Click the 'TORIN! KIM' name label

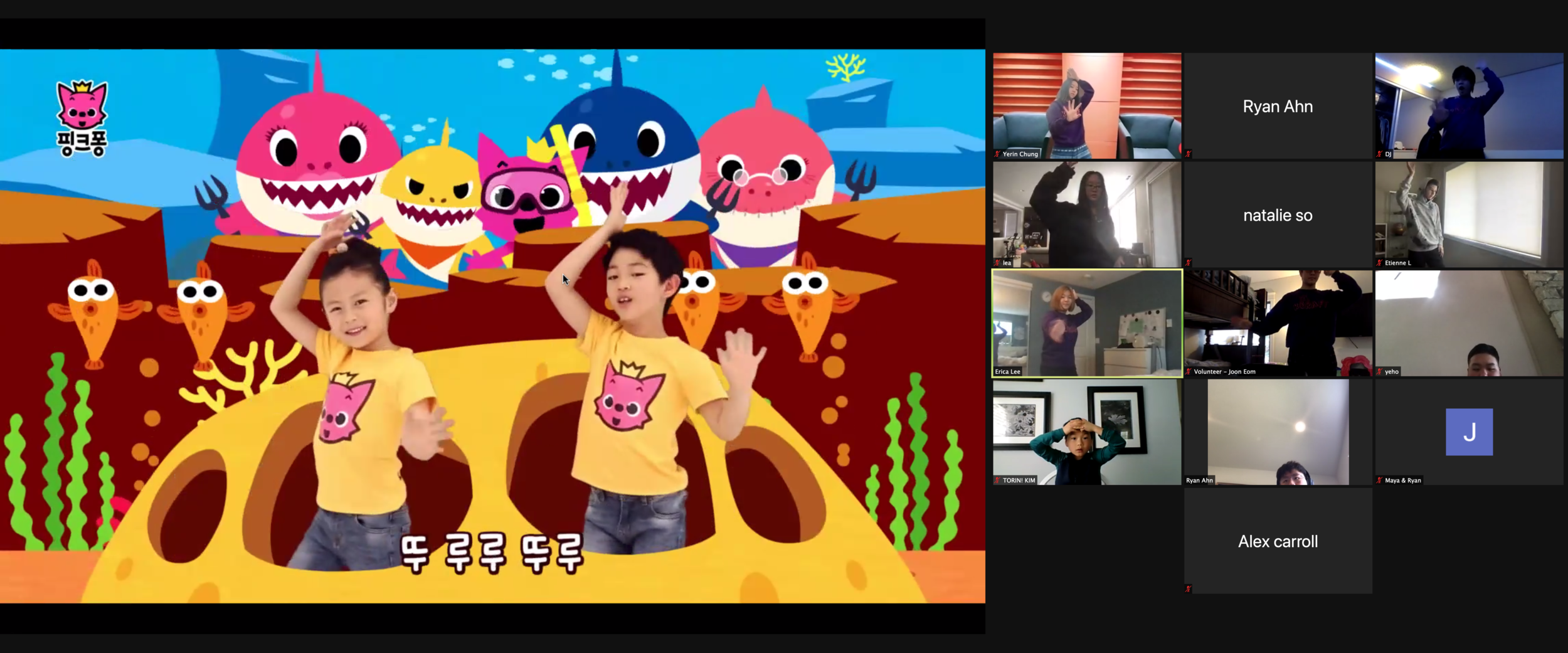point(1019,480)
